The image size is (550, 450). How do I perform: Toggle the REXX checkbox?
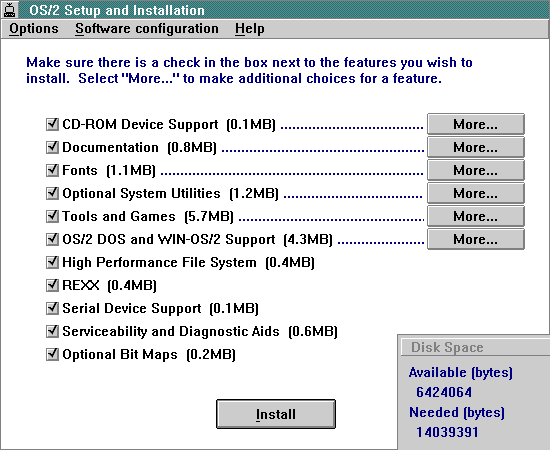(52, 285)
